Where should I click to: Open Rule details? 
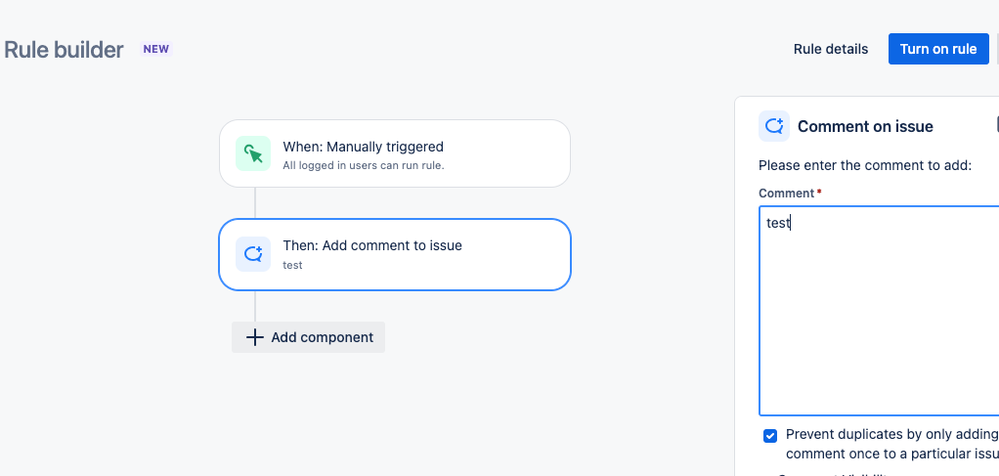click(x=831, y=49)
